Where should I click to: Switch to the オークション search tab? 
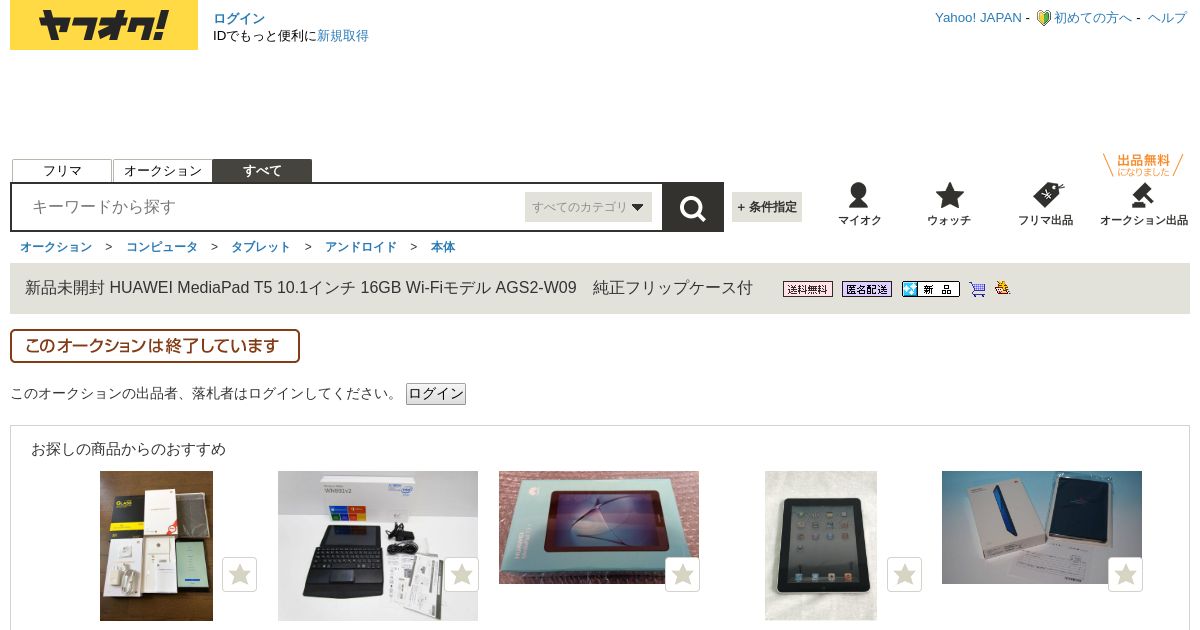pos(163,171)
